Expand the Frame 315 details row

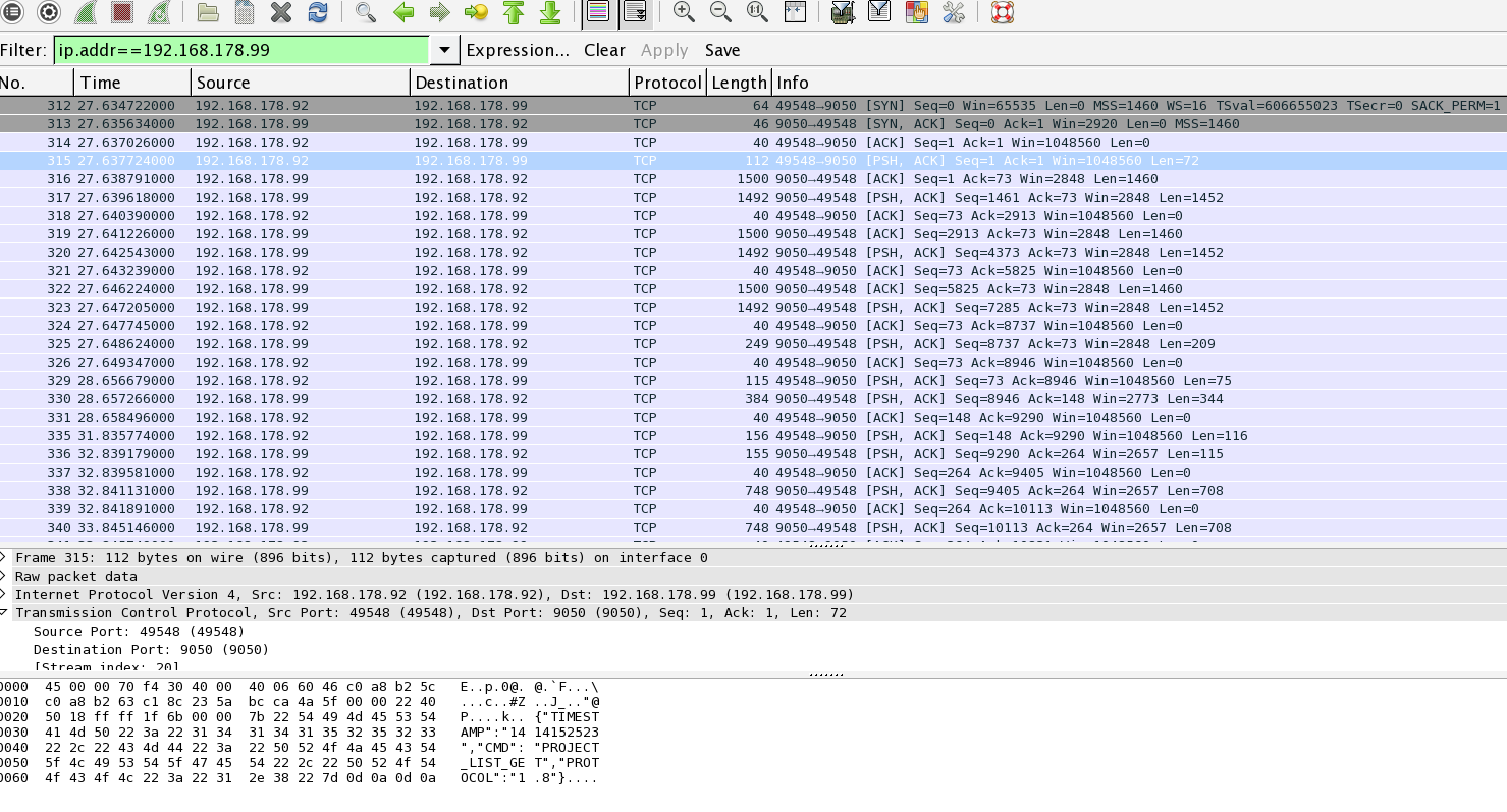[4, 557]
